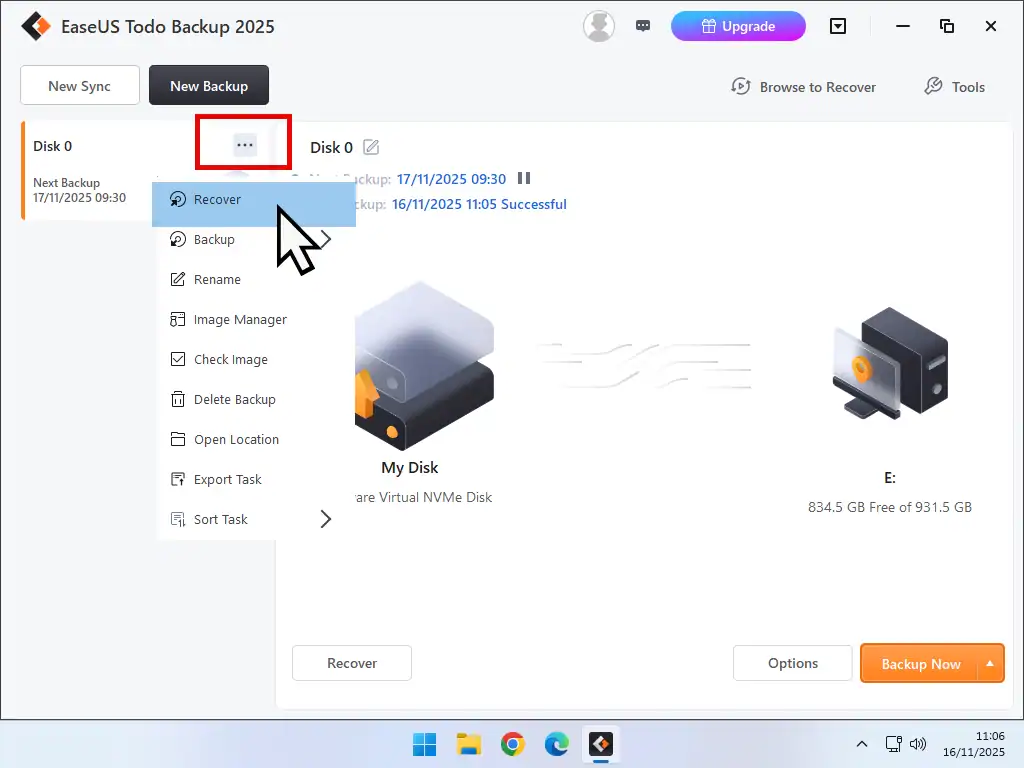Image resolution: width=1024 pixels, height=768 pixels.
Task: Click the Backup Now button
Action: point(920,663)
